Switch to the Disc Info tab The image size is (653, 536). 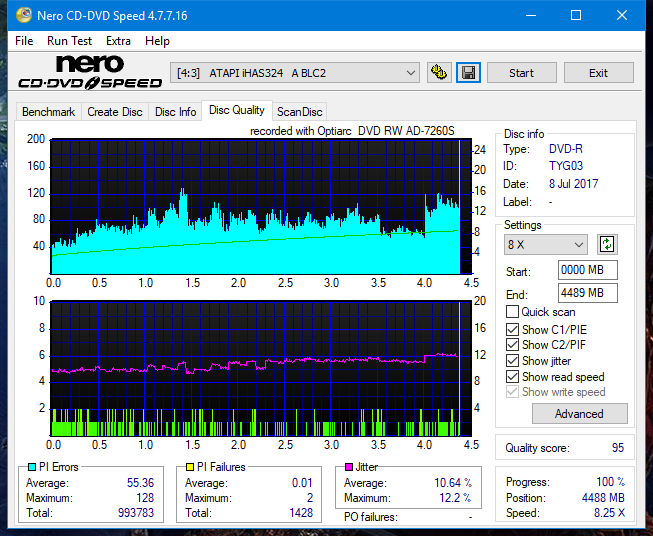point(175,112)
